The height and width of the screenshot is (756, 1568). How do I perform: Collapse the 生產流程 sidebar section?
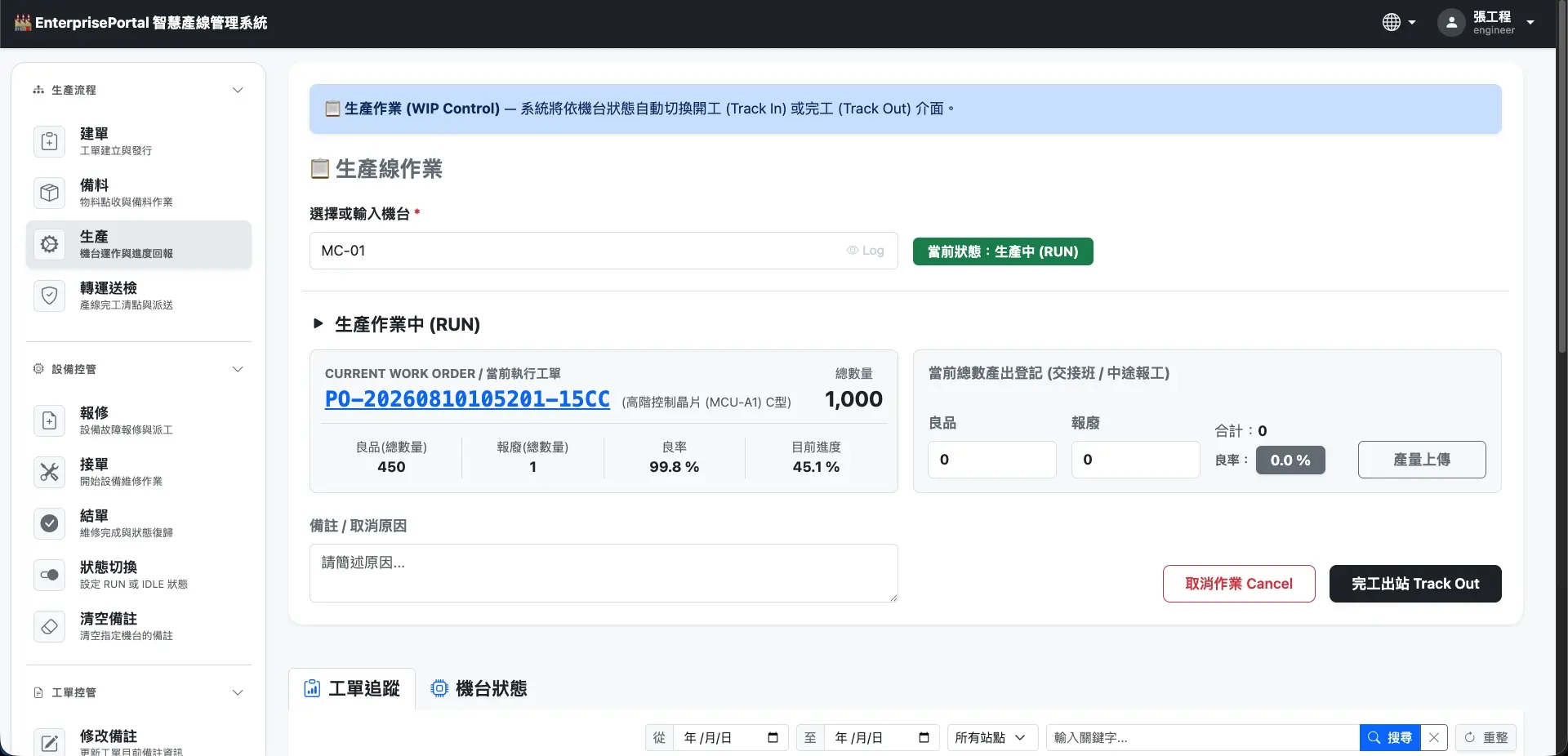click(238, 90)
